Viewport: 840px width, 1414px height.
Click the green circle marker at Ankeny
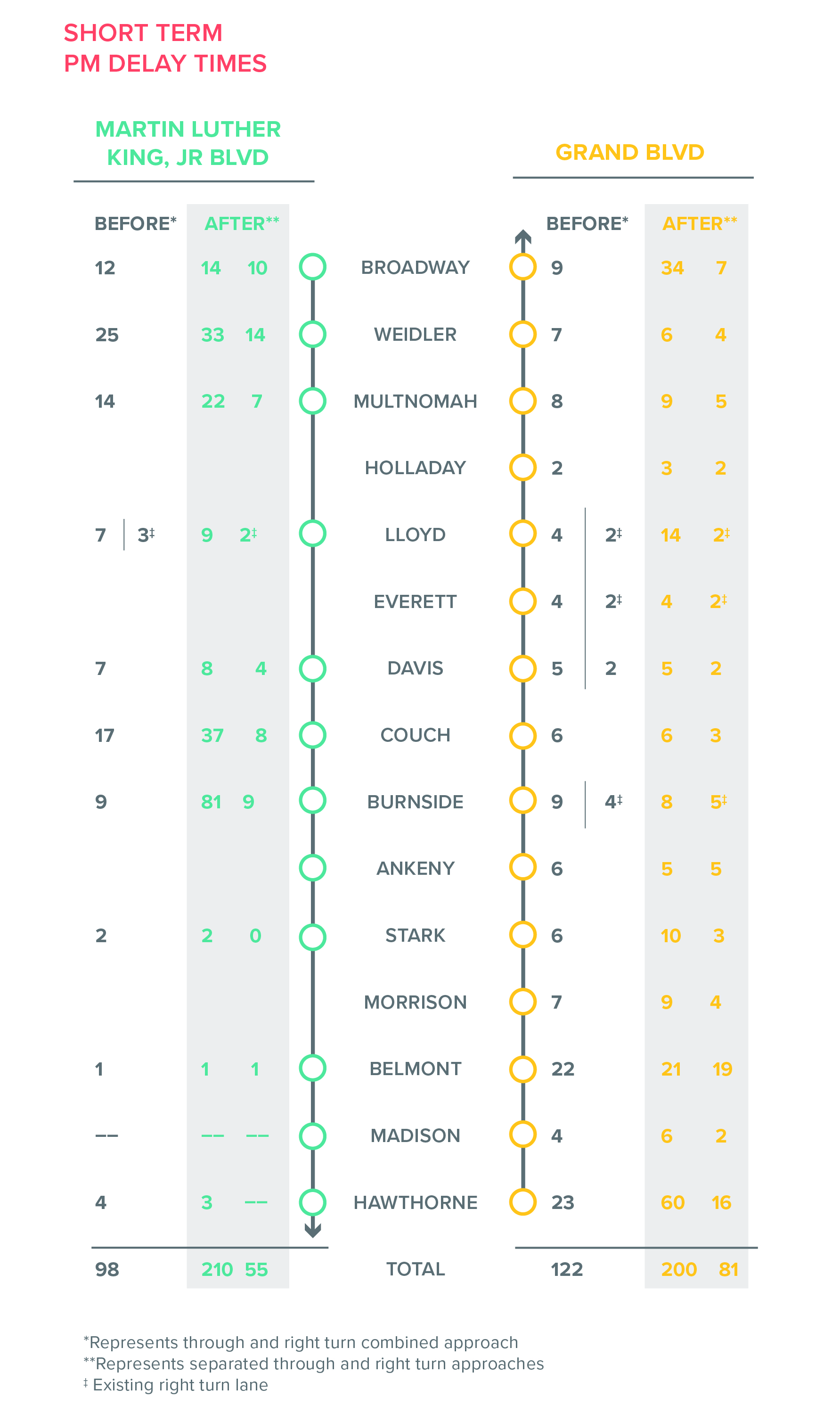click(x=312, y=868)
